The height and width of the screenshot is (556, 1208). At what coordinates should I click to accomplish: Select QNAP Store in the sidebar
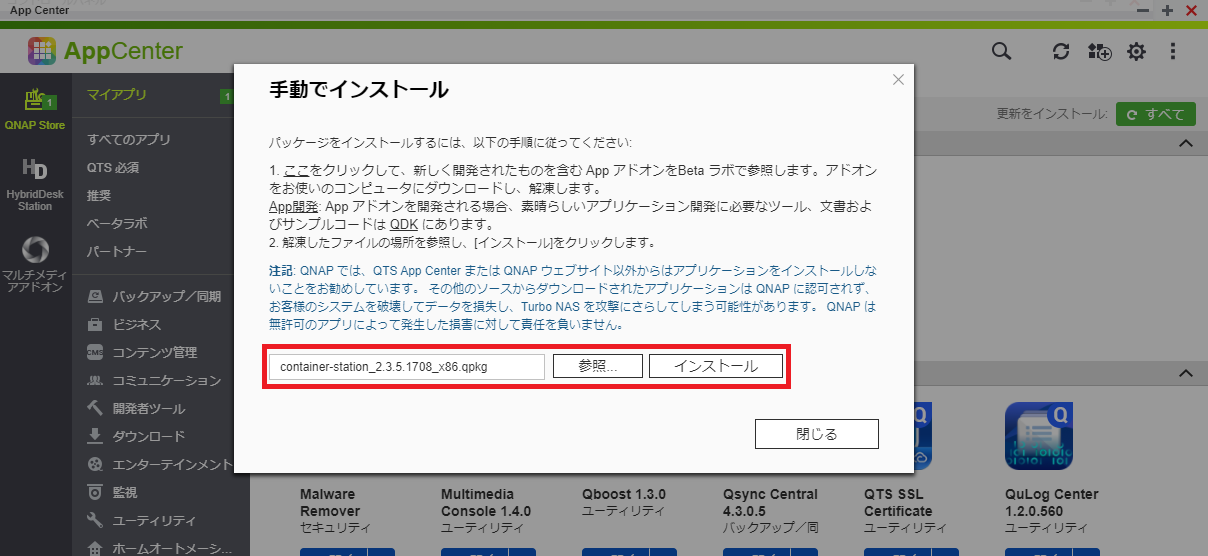[x=35, y=110]
